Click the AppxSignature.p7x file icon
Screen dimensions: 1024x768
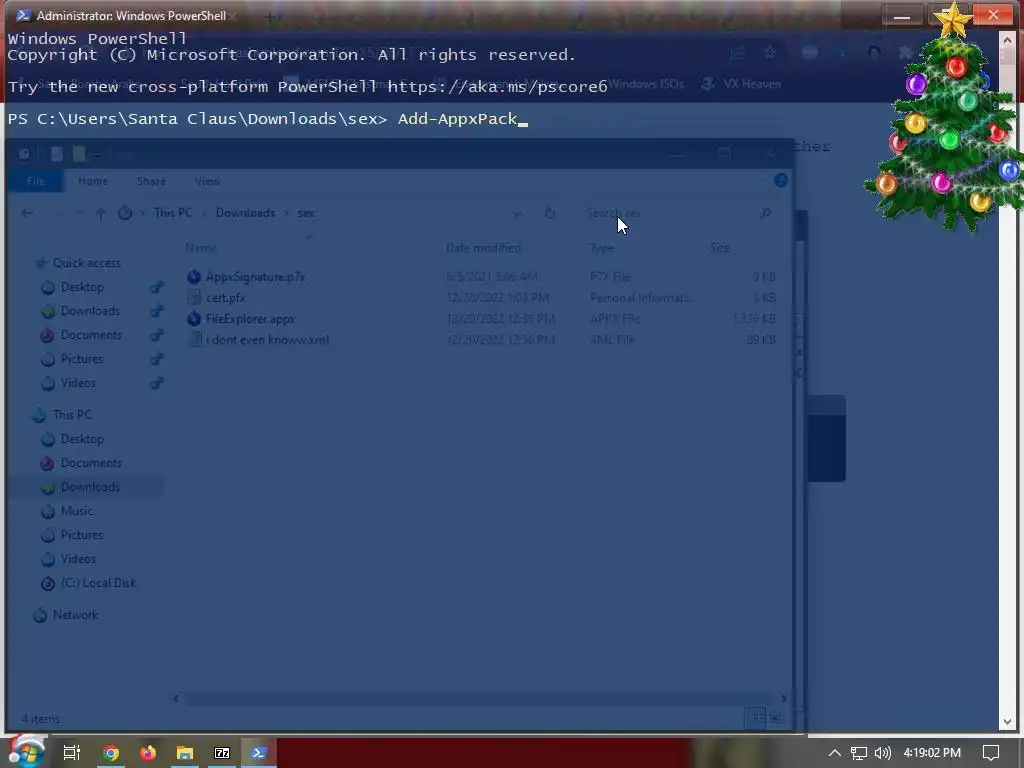[194, 277]
